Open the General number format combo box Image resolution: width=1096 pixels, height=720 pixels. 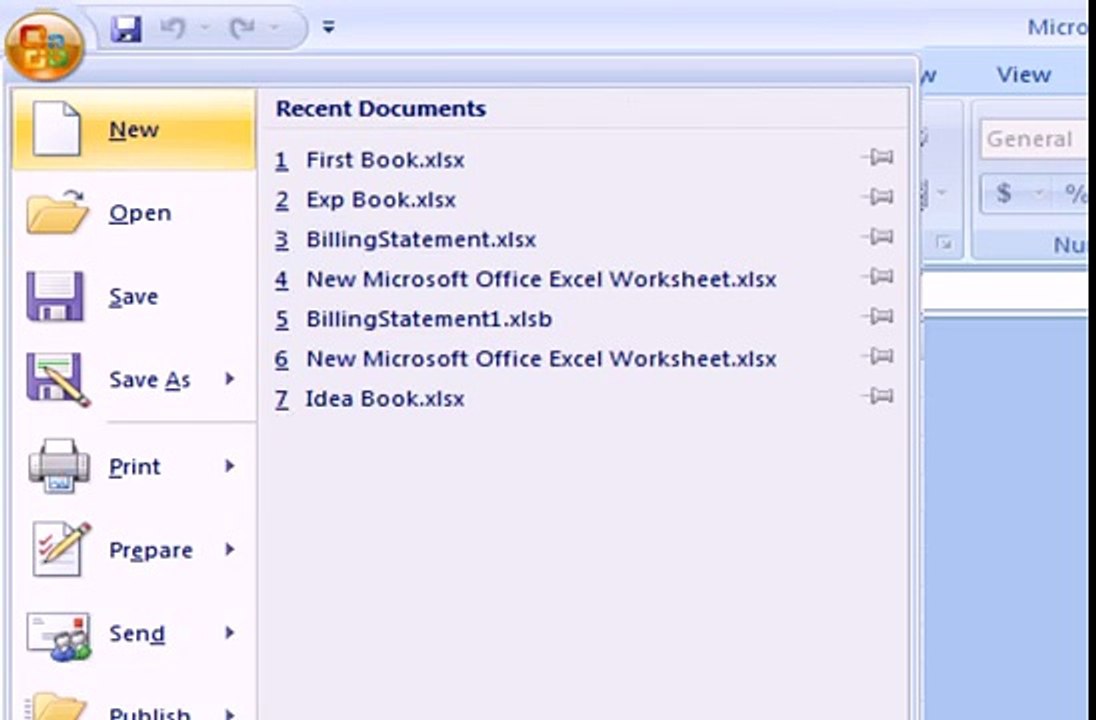tap(1035, 139)
